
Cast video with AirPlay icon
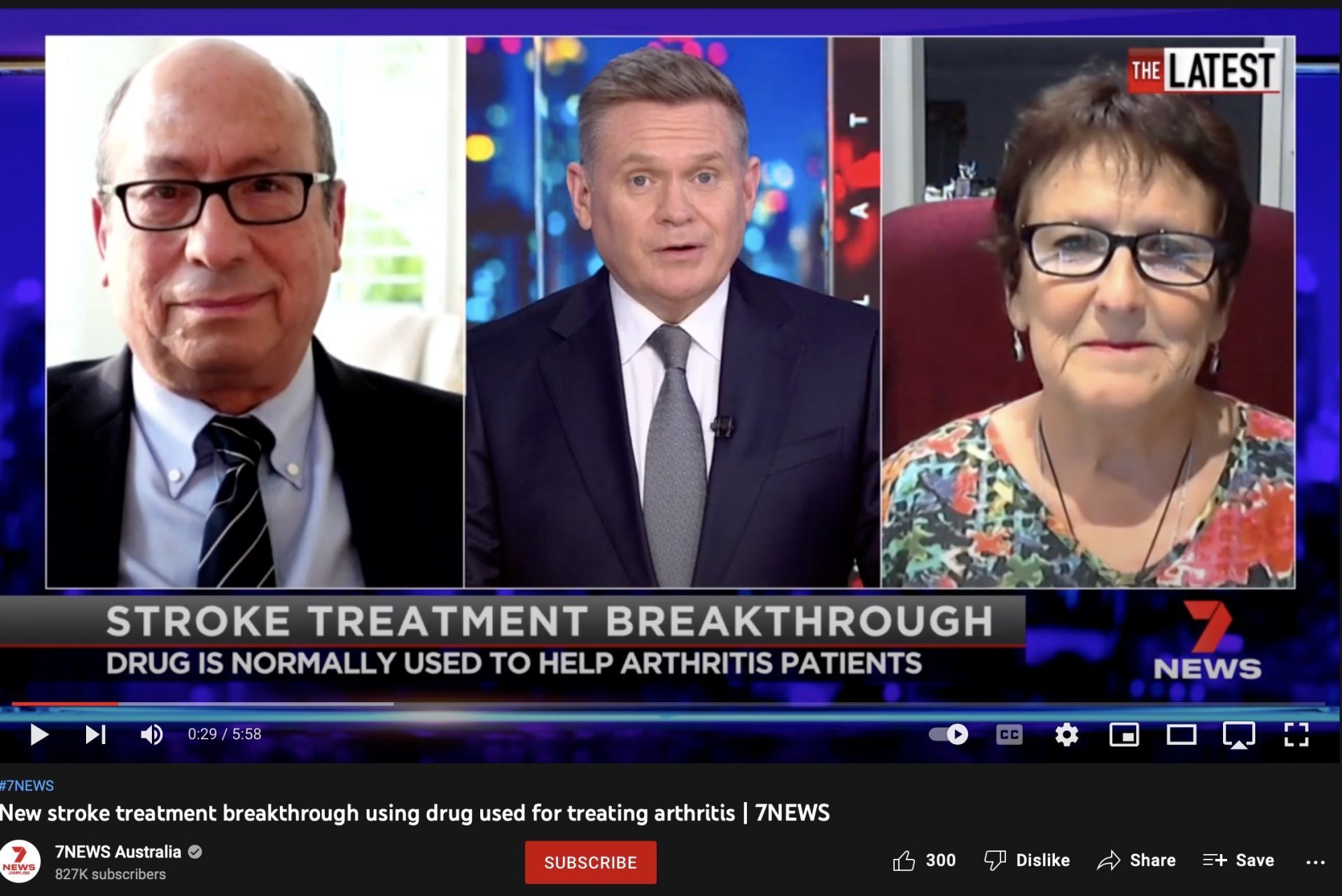[x=1238, y=735]
